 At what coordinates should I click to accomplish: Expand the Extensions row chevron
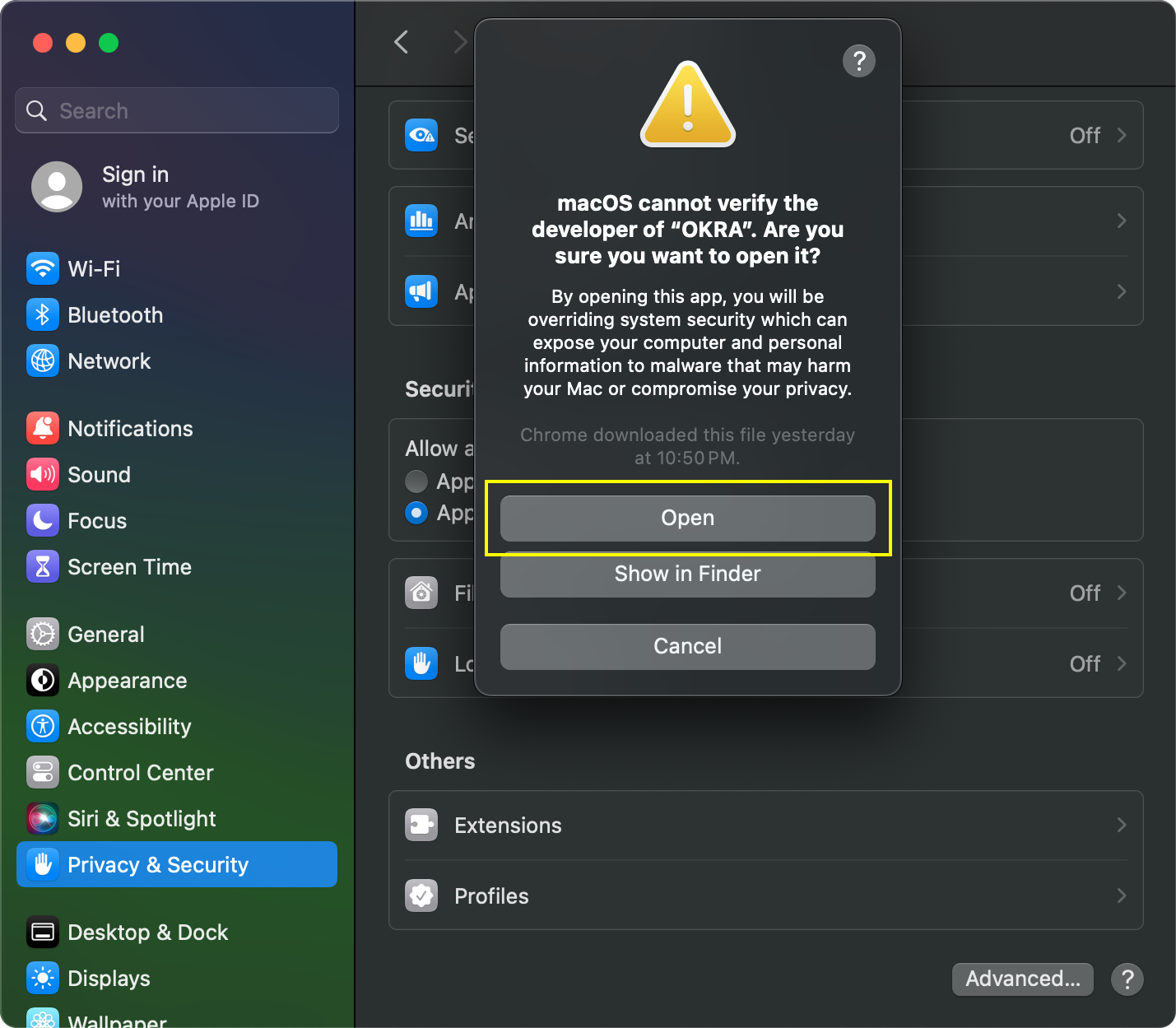[1122, 825]
